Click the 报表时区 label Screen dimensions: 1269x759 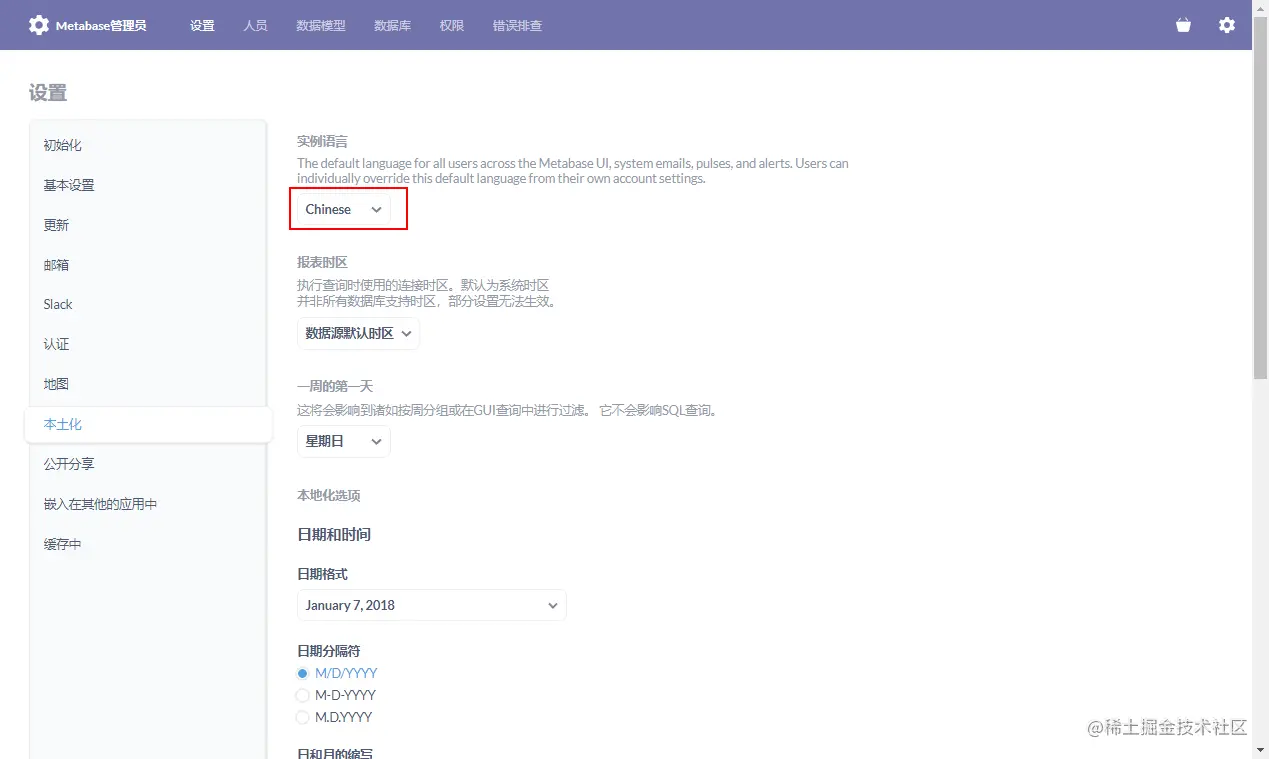[322, 262]
